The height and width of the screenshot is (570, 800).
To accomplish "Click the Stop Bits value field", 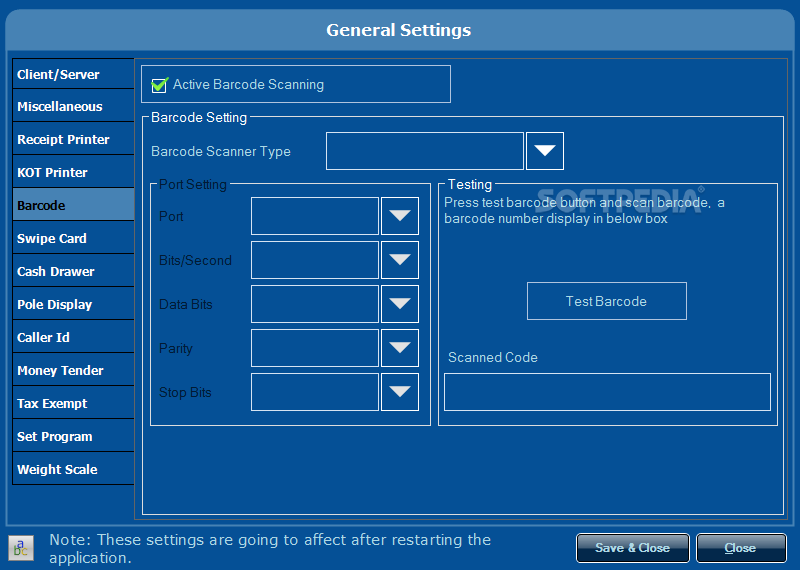I will pyautogui.click(x=315, y=391).
